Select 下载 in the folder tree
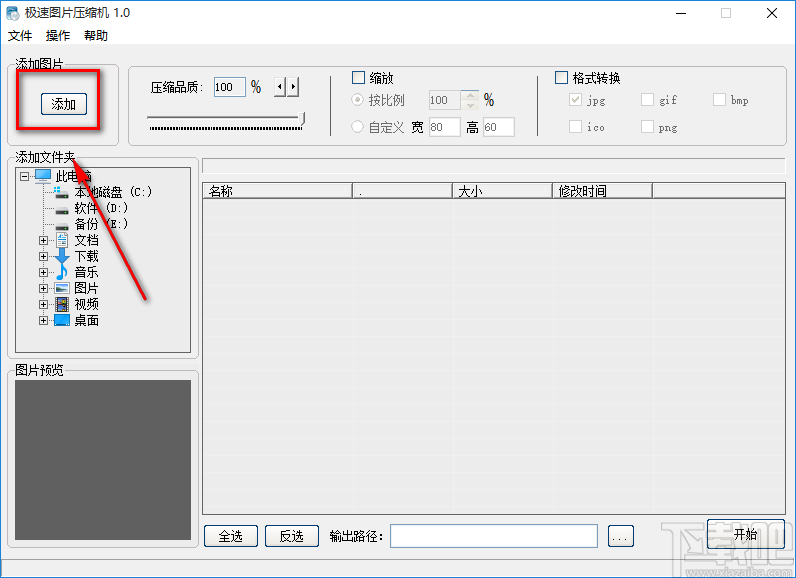This screenshot has height=578, width=796. tap(86, 256)
